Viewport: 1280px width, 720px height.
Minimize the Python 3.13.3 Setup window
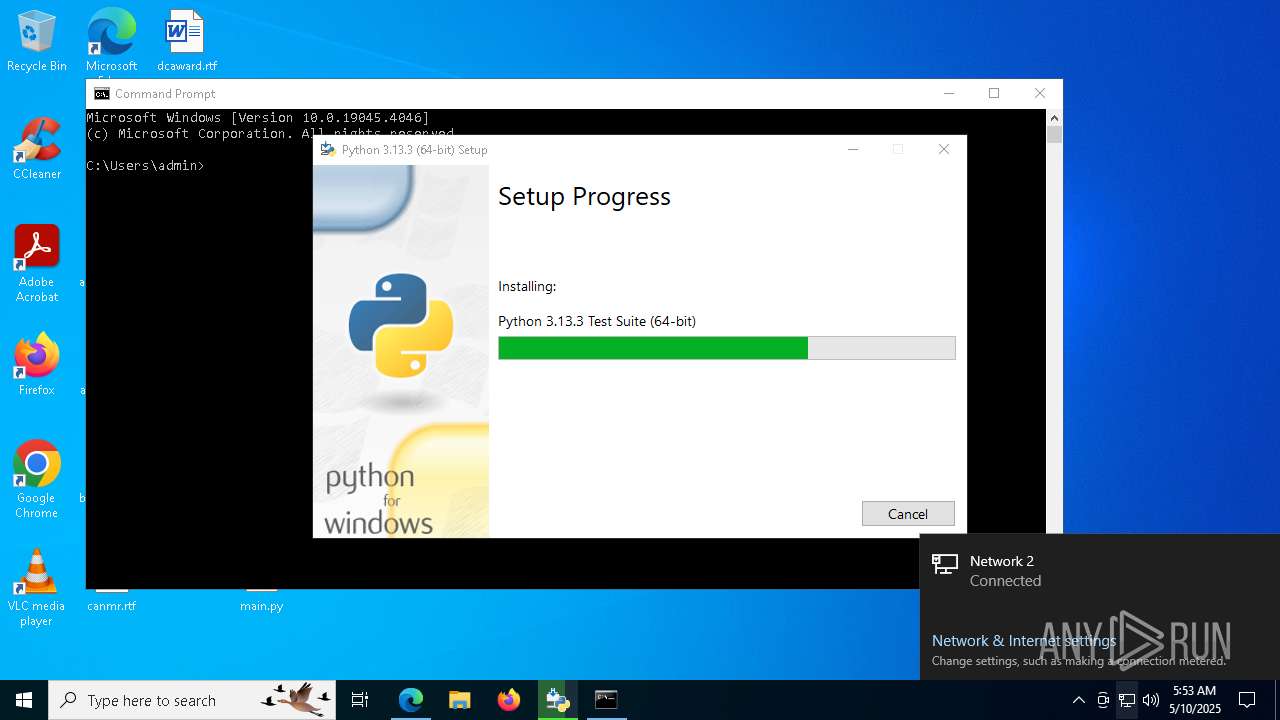pyautogui.click(x=853, y=150)
